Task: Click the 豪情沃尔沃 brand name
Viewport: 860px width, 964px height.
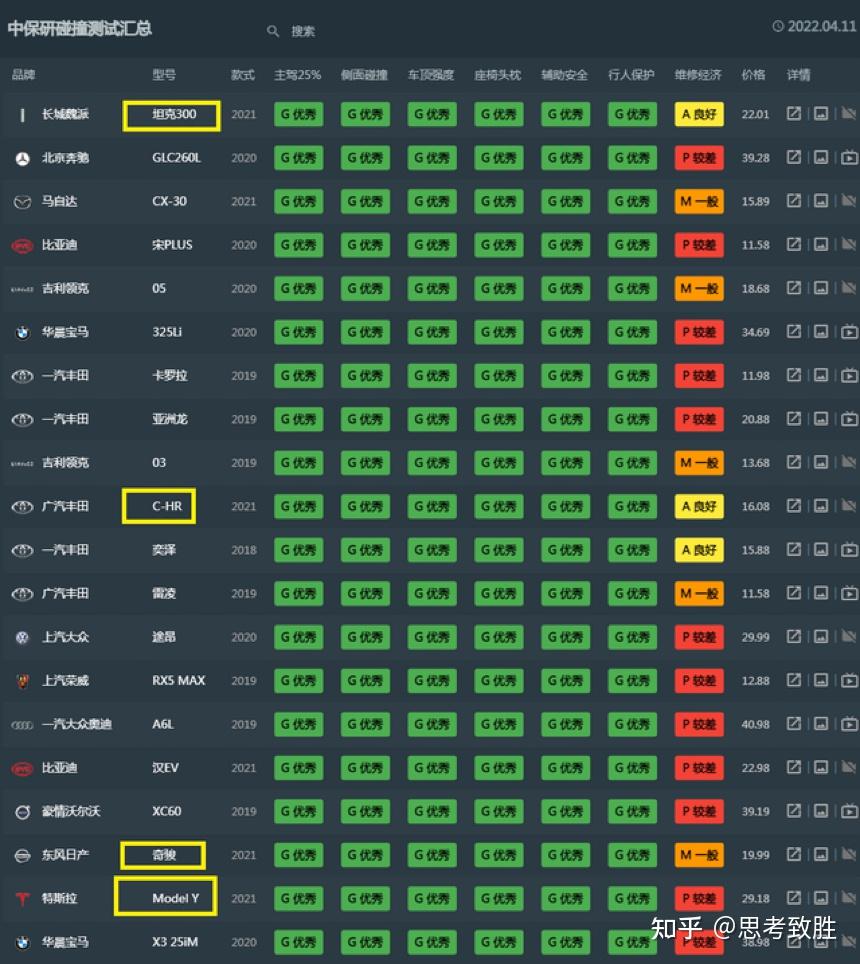Action: coord(71,812)
